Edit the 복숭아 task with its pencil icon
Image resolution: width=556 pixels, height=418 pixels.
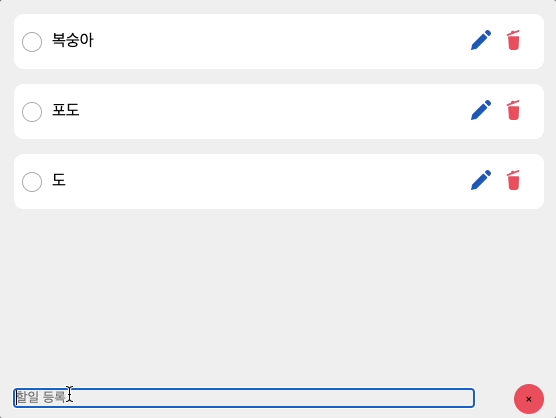tap(481, 40)
